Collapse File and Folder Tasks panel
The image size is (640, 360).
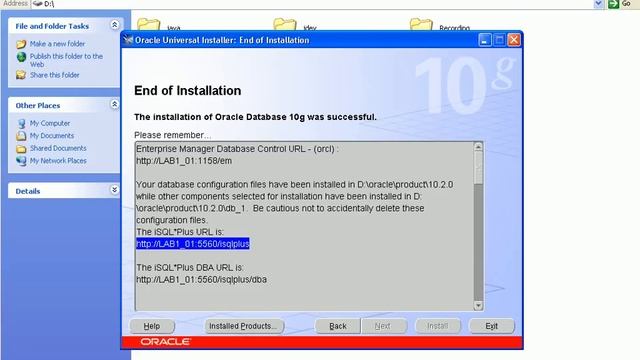click(115, 25)
